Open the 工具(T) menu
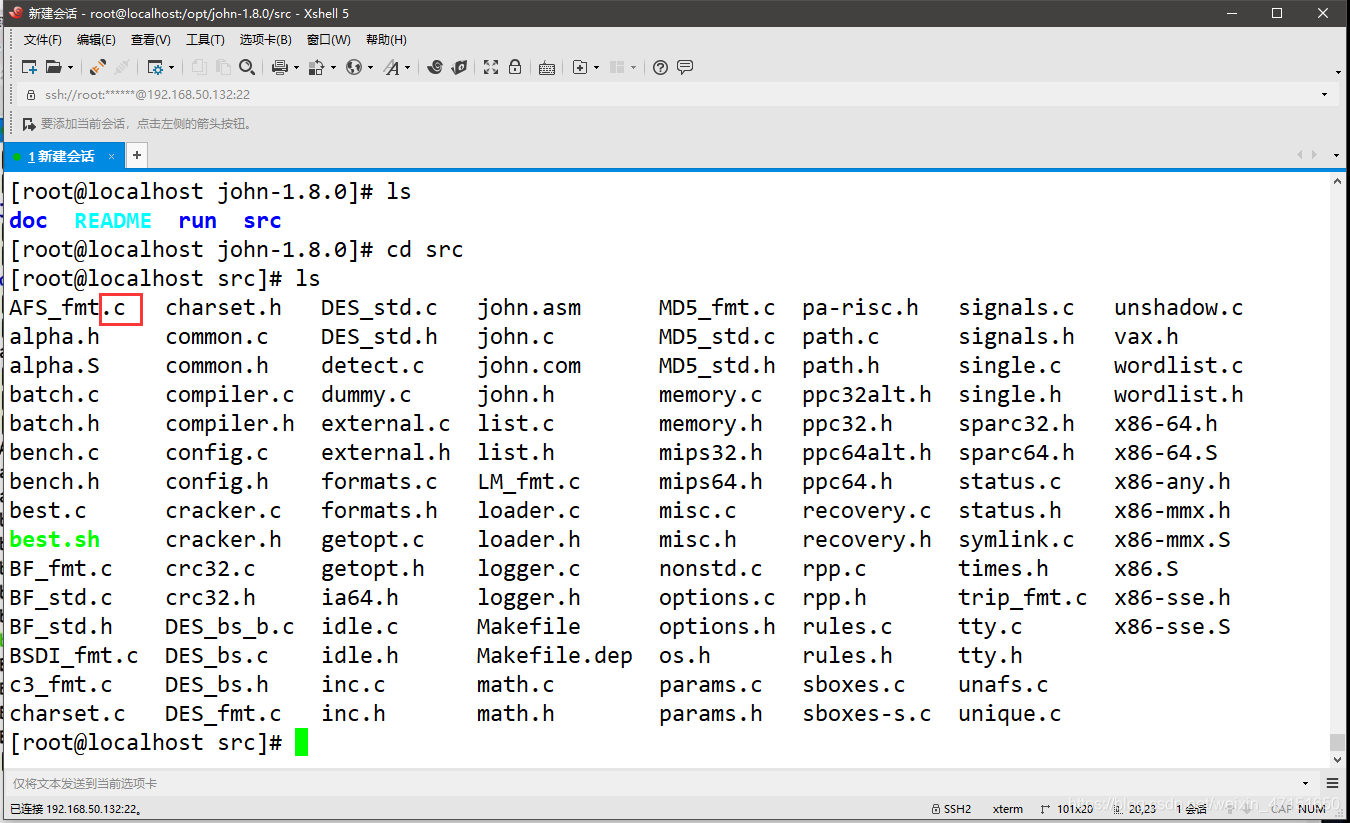The image size is (1350, 823). (x=205, y=40)
